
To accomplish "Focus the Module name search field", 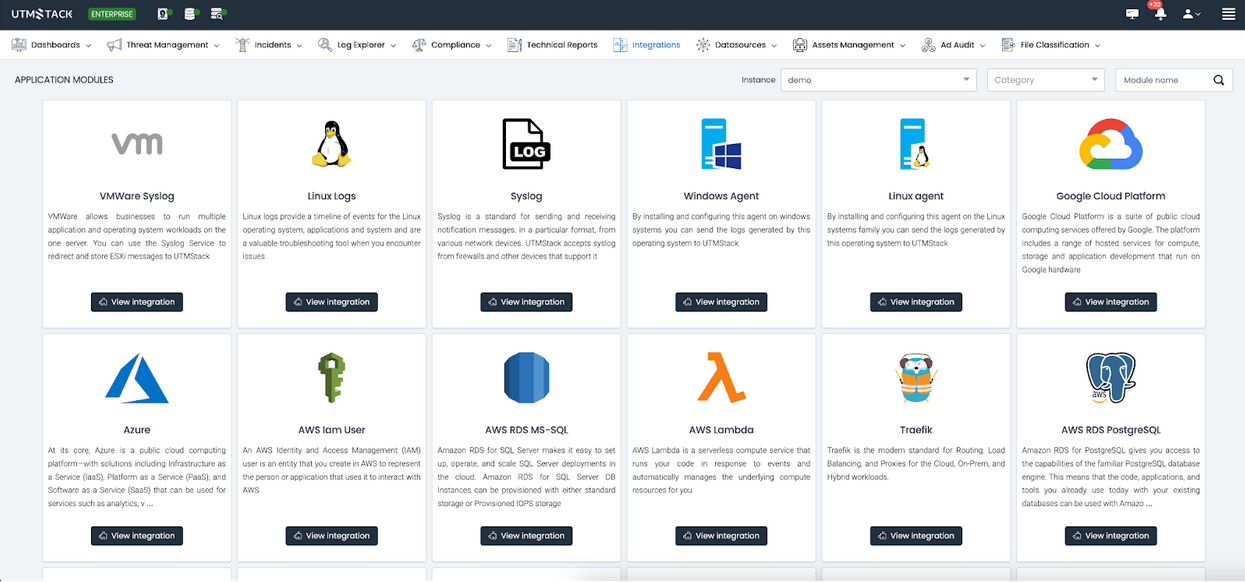I will 1162,80.
